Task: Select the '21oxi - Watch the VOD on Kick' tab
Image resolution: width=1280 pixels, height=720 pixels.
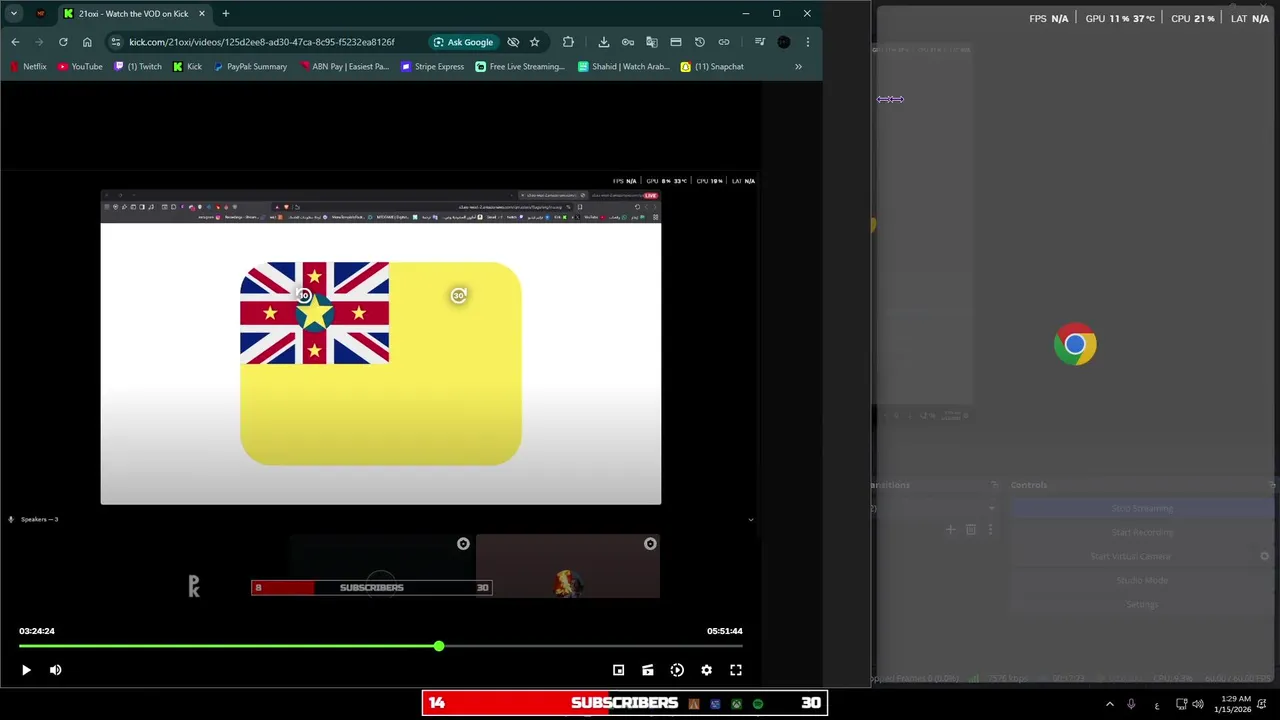Action: [x=133, y=14]
